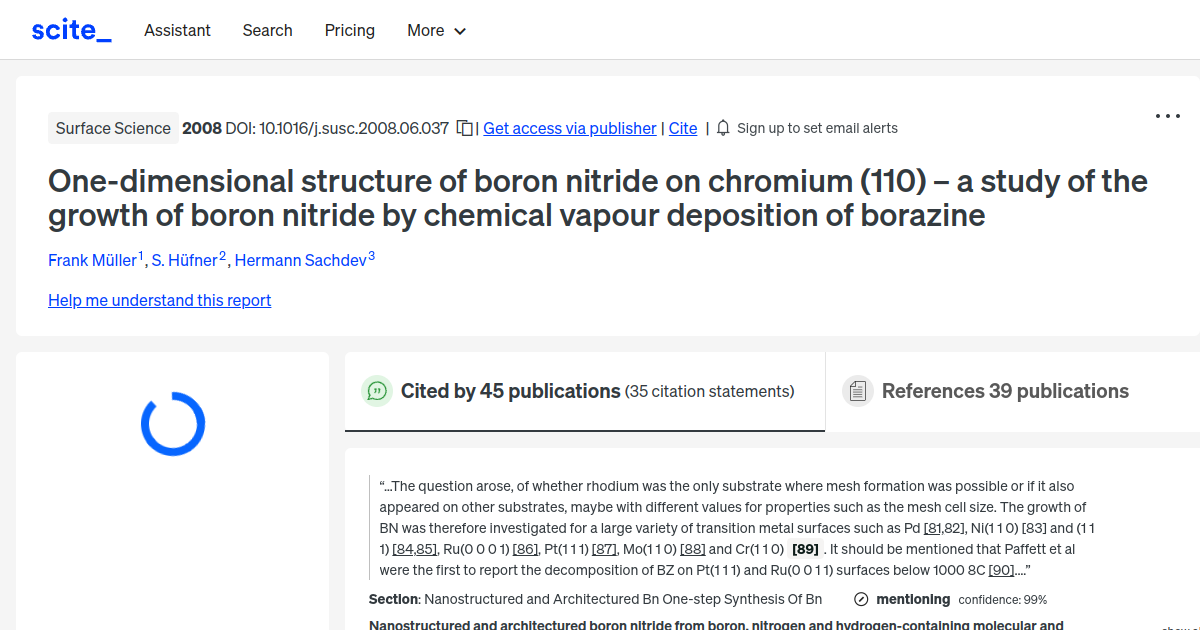Open the More dropdown menu

(436, 30)
